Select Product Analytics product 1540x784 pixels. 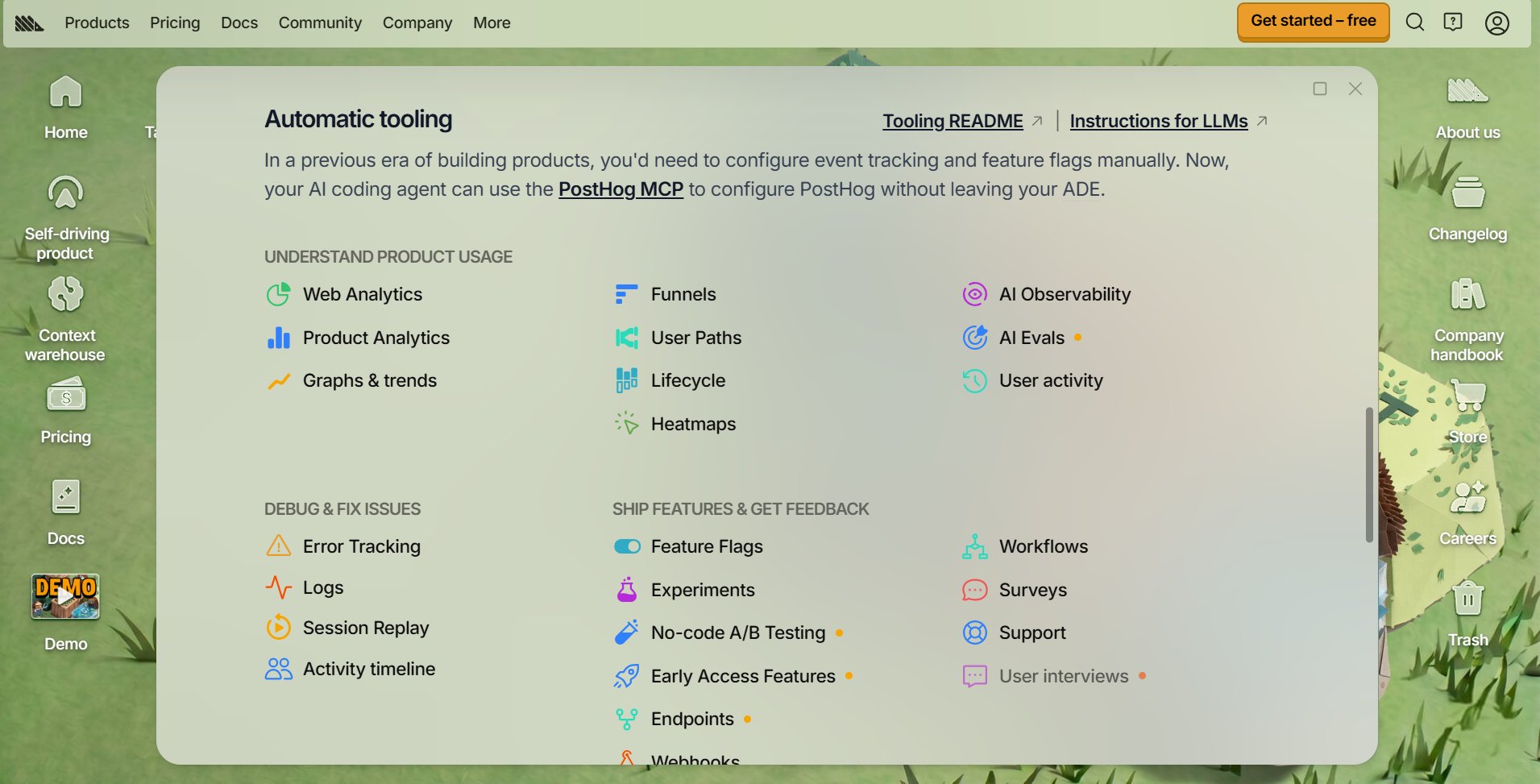(x=359, y=338)
